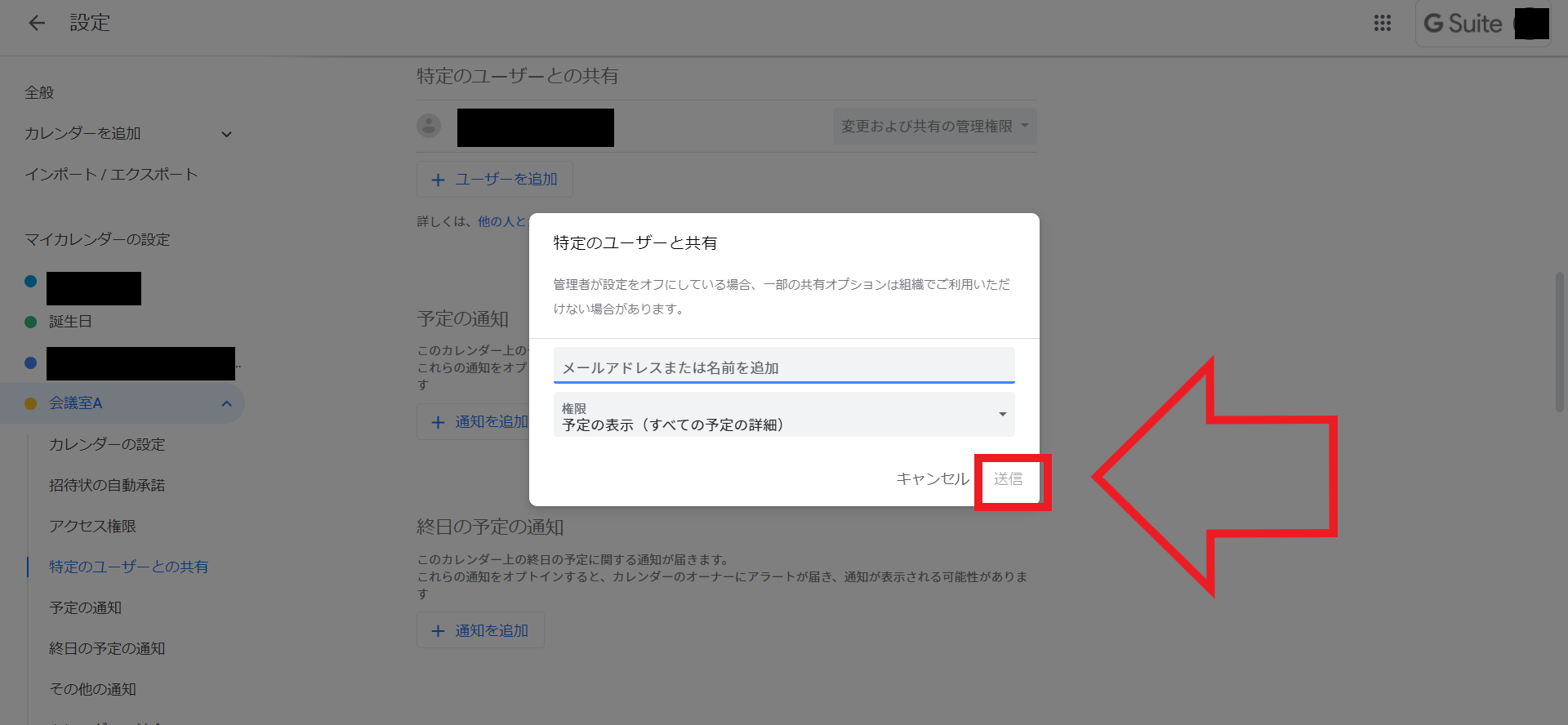Click the blue dot of first my-calendar
Image resolution: width=1568 pixels, height=725 pixels.
tap(31, 281)
